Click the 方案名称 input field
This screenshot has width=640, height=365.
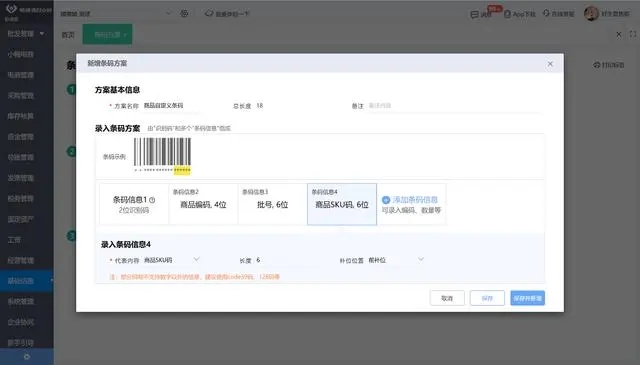coord(171,106)
